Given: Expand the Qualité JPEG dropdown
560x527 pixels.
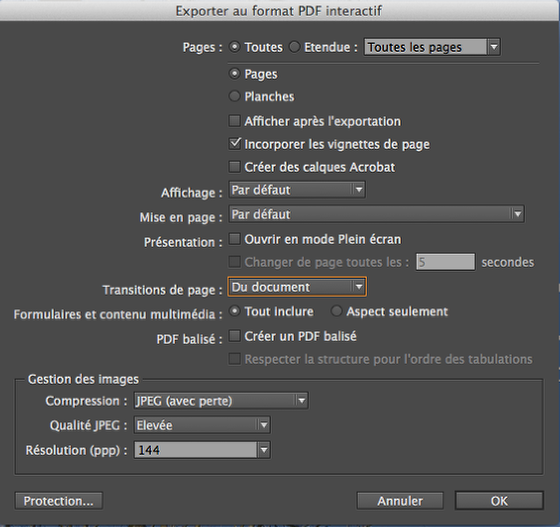Looking at the screenshot, I should point(202,425).
